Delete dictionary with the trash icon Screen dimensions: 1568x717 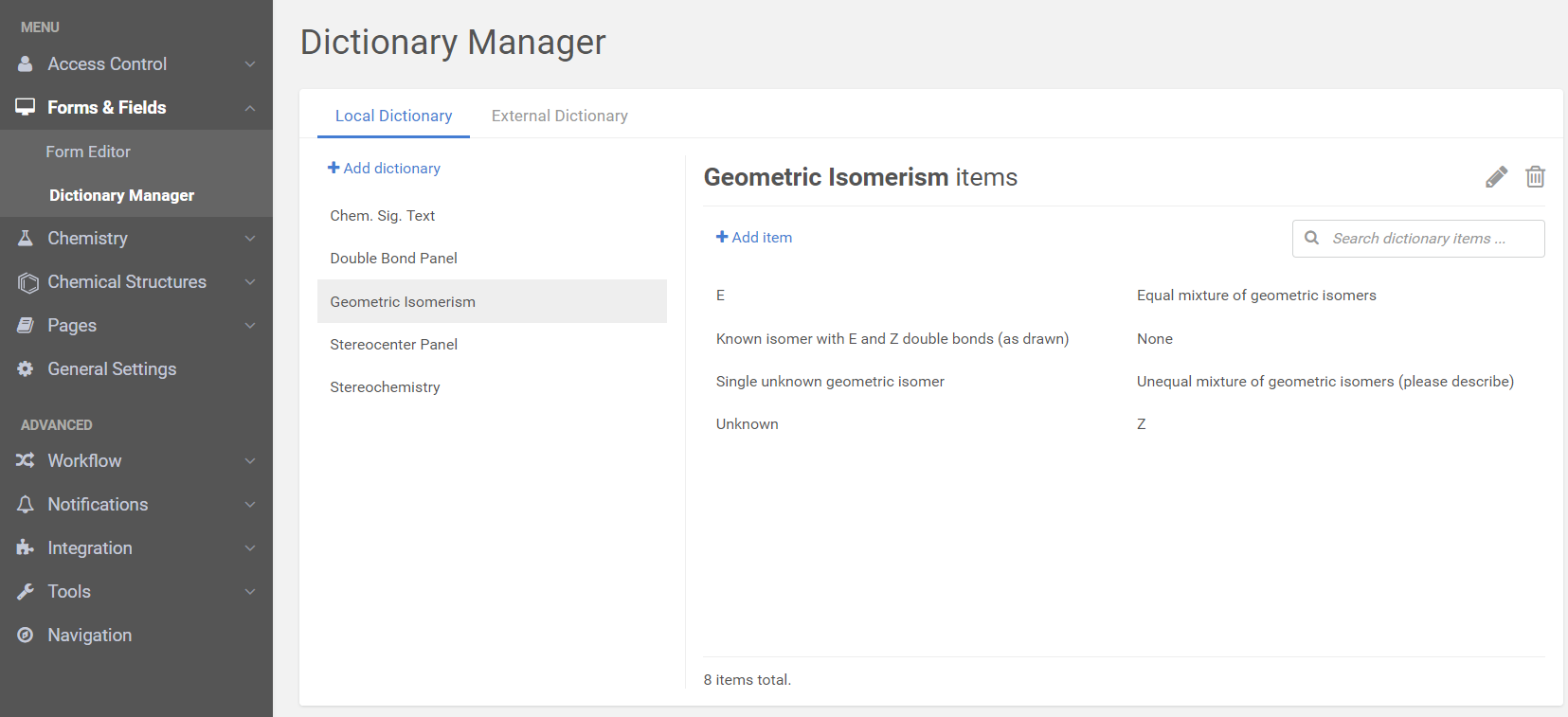tap(1536, 176)
